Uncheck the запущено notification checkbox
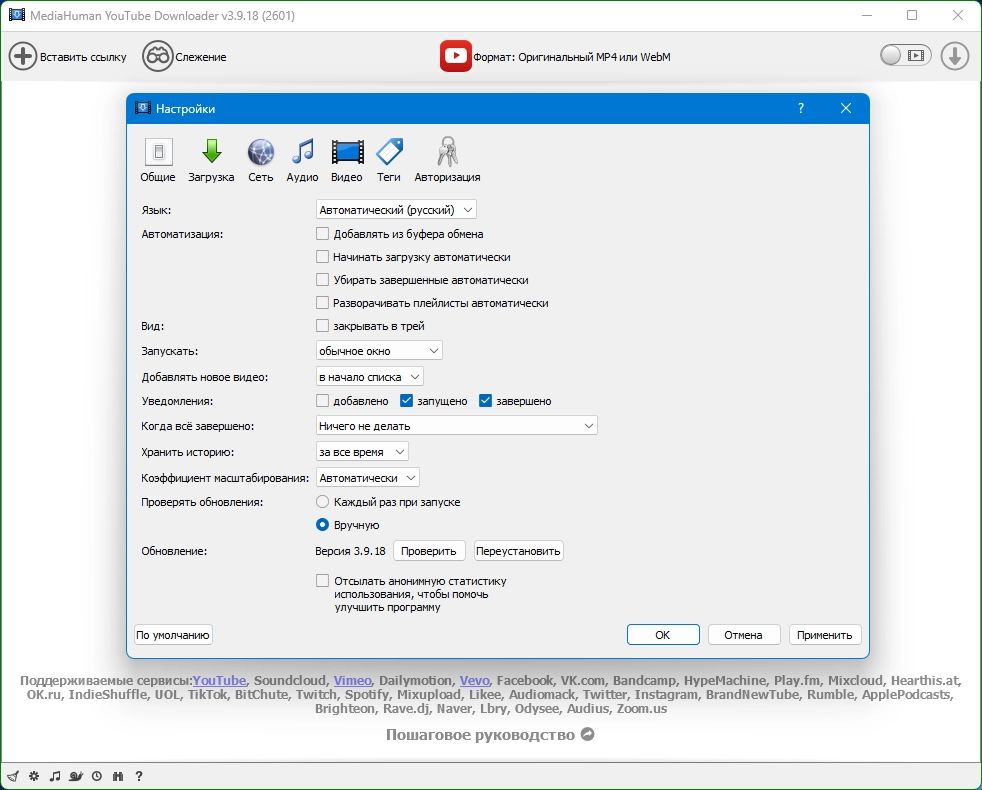This screenshot has width=982, height=790. [406, 401]
